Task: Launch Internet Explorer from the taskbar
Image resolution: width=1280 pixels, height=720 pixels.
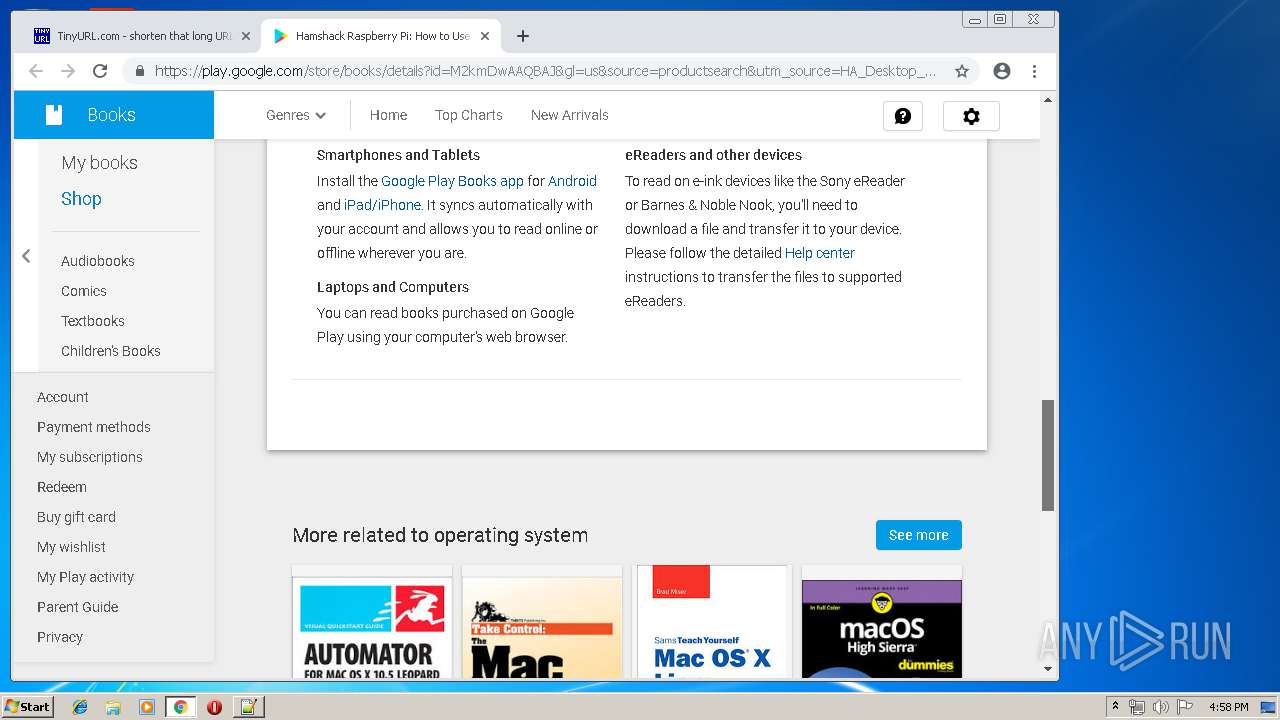Action: point(80,707)
